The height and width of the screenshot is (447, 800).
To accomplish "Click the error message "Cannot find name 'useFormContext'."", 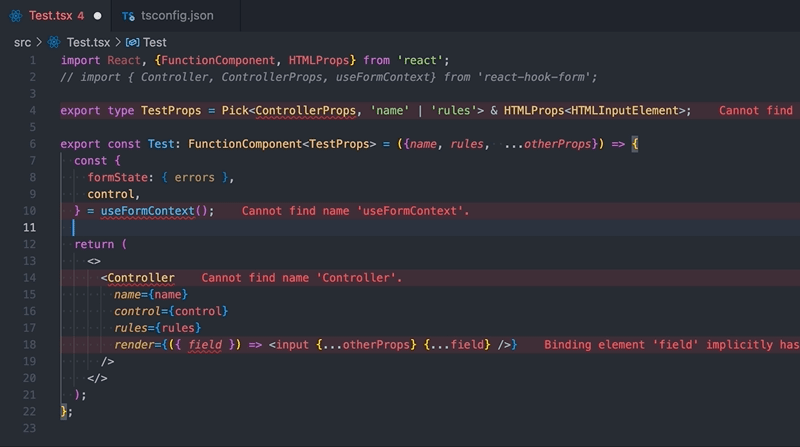I will coord(356,211).
